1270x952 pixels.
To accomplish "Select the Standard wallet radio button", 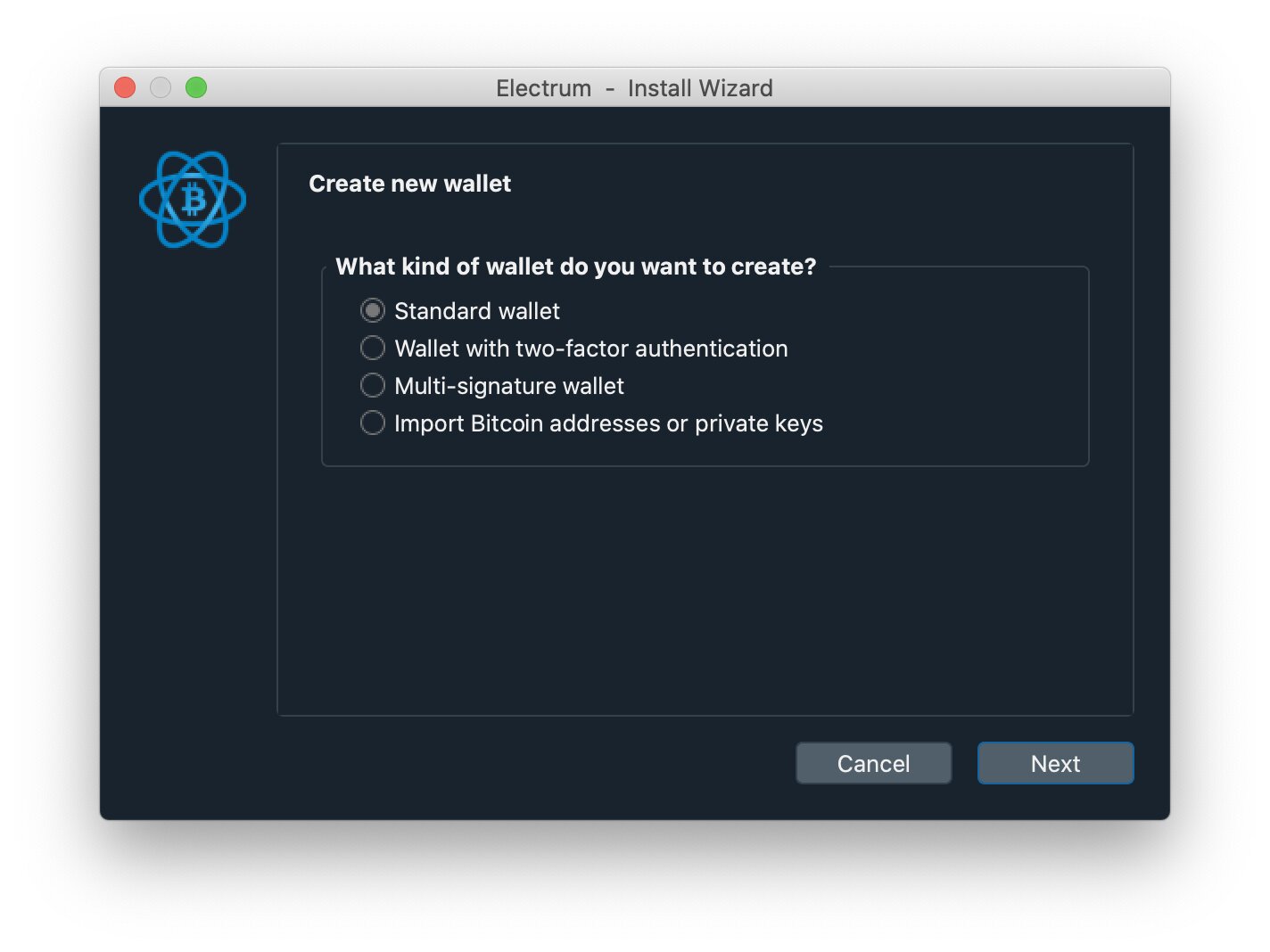I will click(373, 310).
